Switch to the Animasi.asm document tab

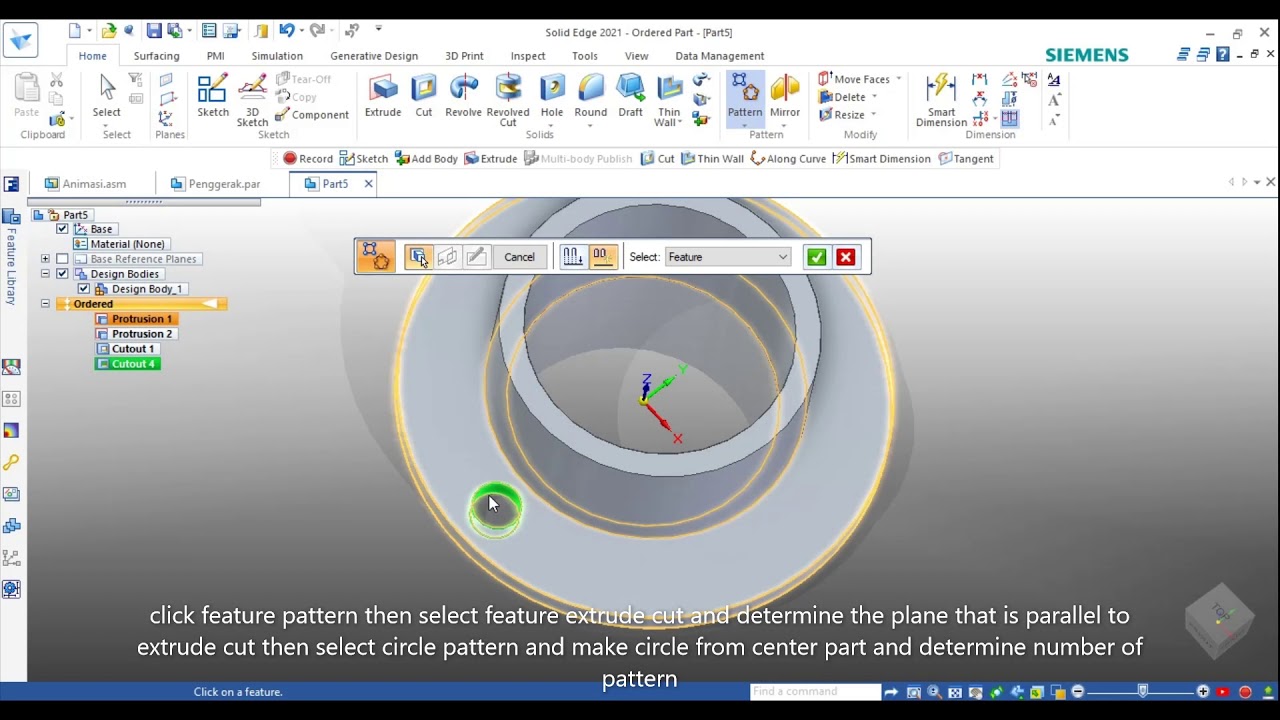(86, 184)
